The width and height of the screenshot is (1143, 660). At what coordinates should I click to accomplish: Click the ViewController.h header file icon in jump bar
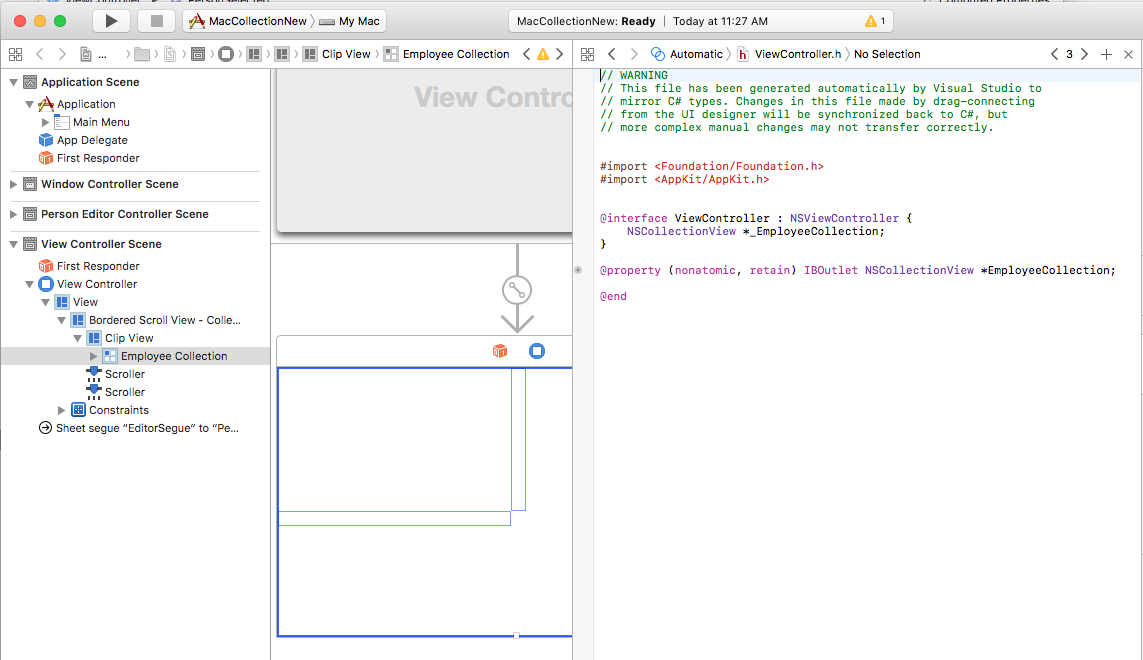[745, 54]
